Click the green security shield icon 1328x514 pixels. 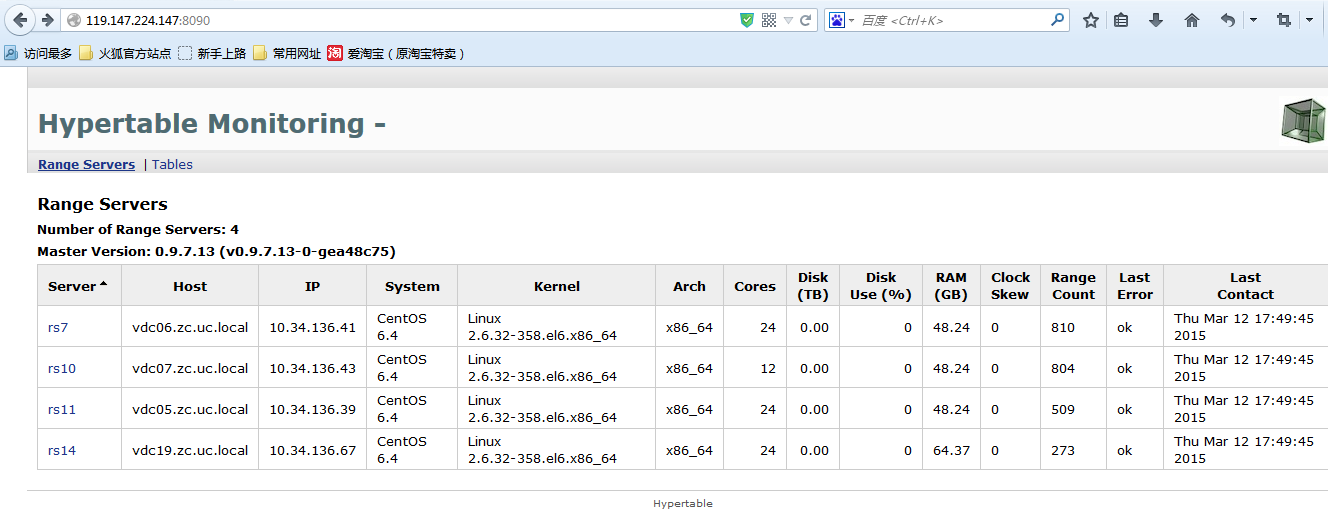coord(747,20)
